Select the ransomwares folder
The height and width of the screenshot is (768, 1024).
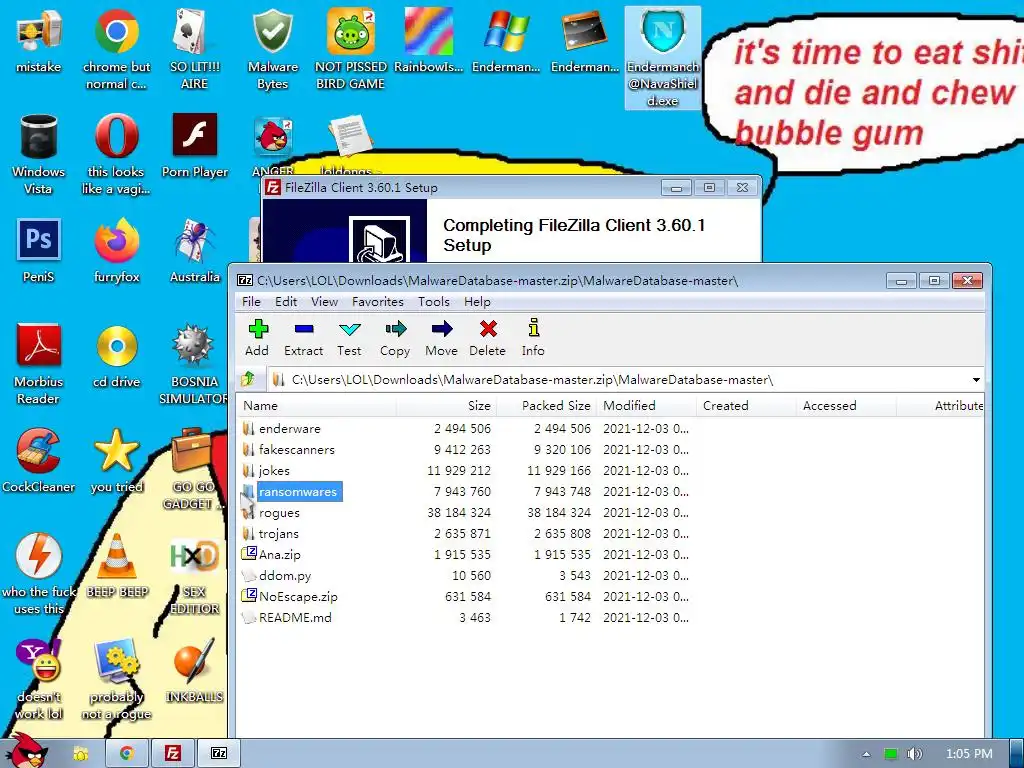[x=297, y=492]
